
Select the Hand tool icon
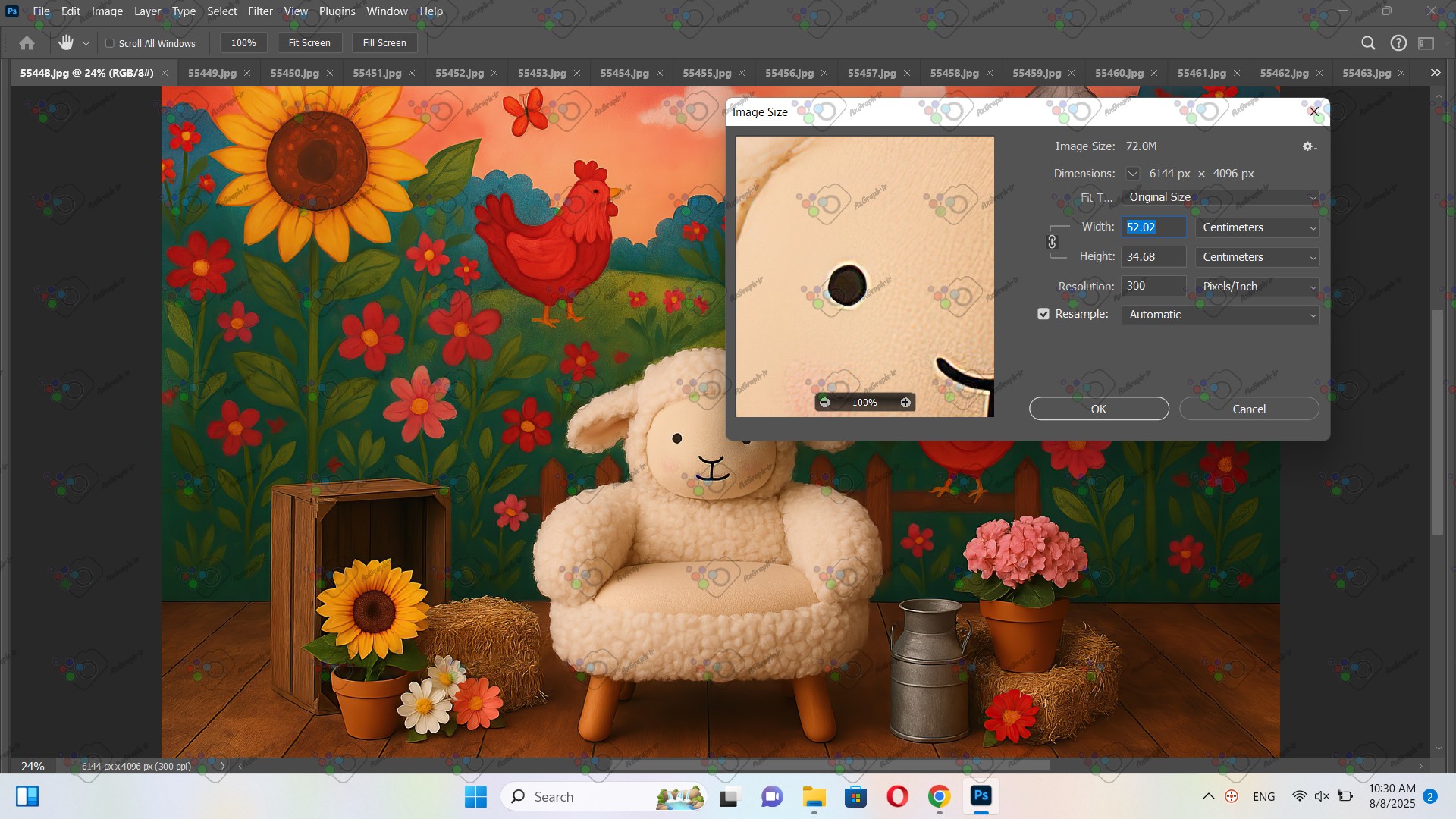coord(66,43)
